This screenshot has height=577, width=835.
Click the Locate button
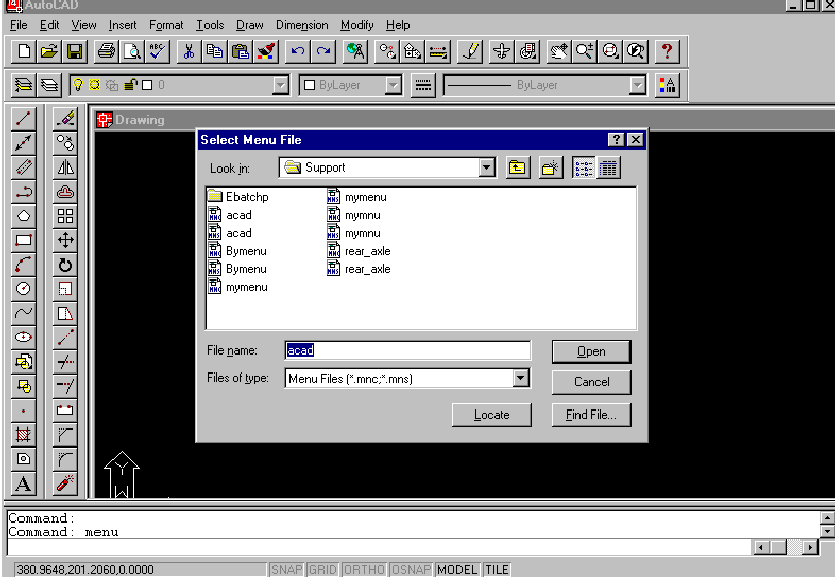pos(492,415)
